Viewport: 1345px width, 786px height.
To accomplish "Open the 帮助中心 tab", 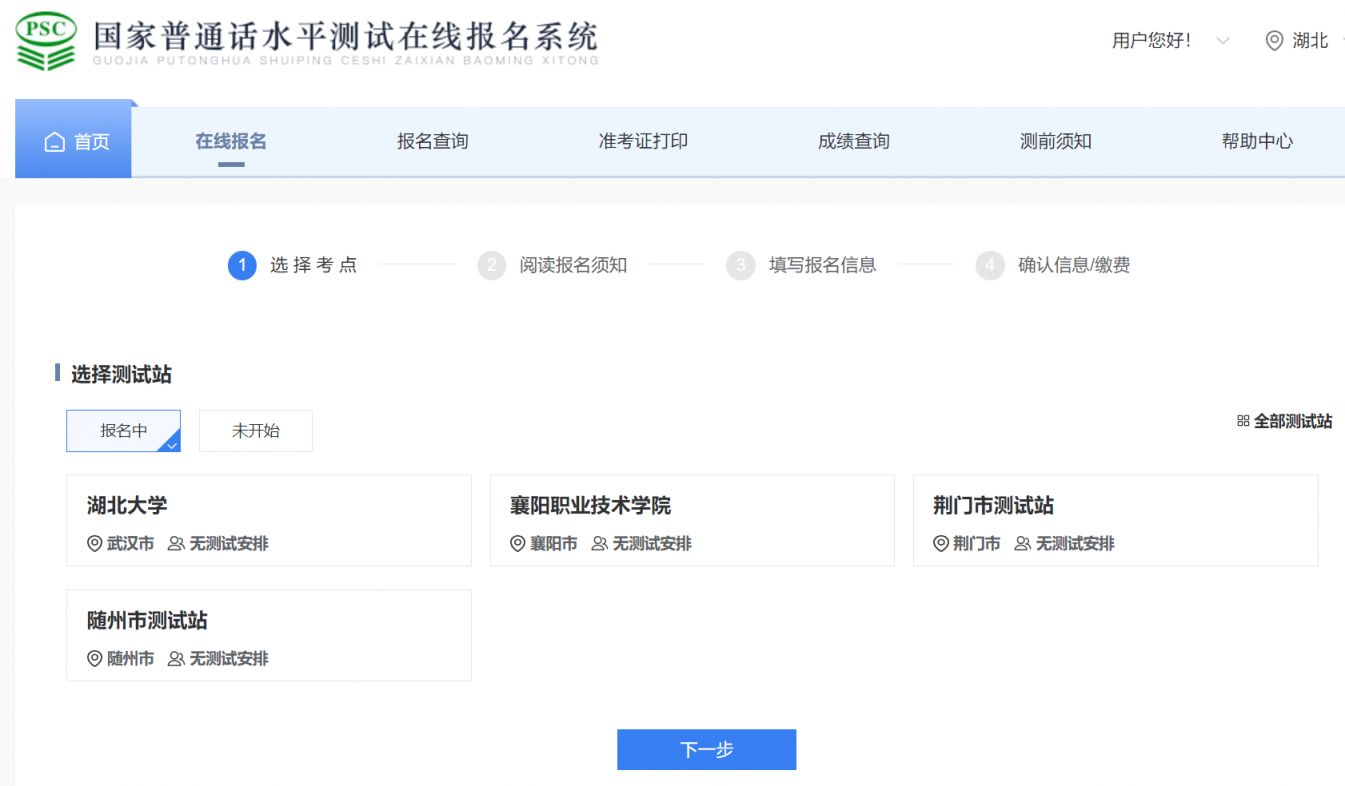I will (1257, 142).
